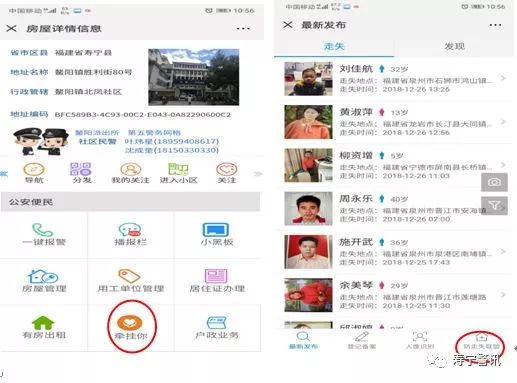Tap the 进入小区 map icon
The image size is (517, 383).
(178, 169)
